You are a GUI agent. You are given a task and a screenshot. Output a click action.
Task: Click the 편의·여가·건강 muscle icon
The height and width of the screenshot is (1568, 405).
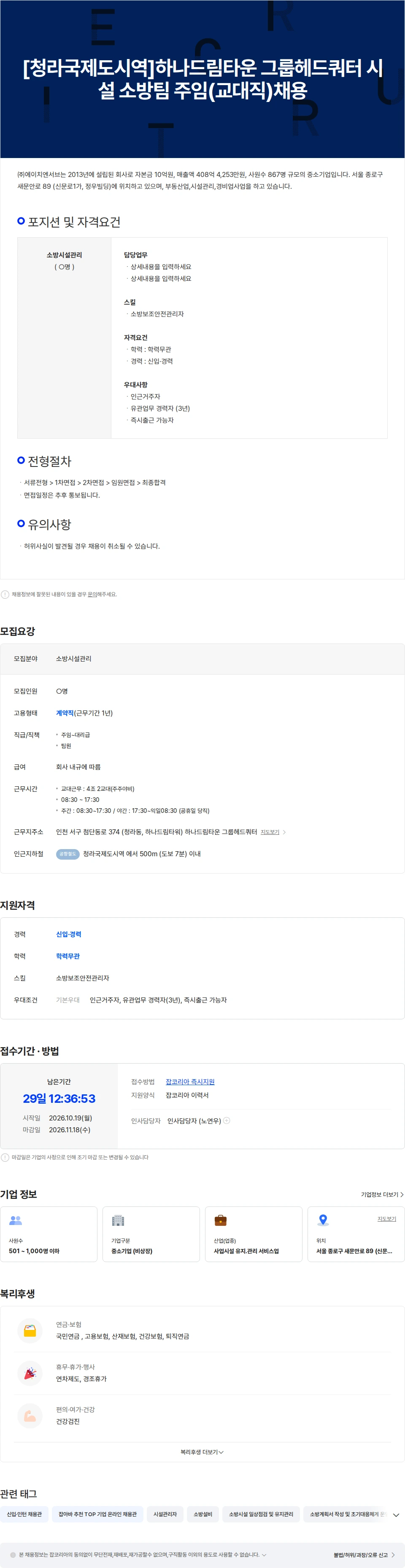[30, 1416]
